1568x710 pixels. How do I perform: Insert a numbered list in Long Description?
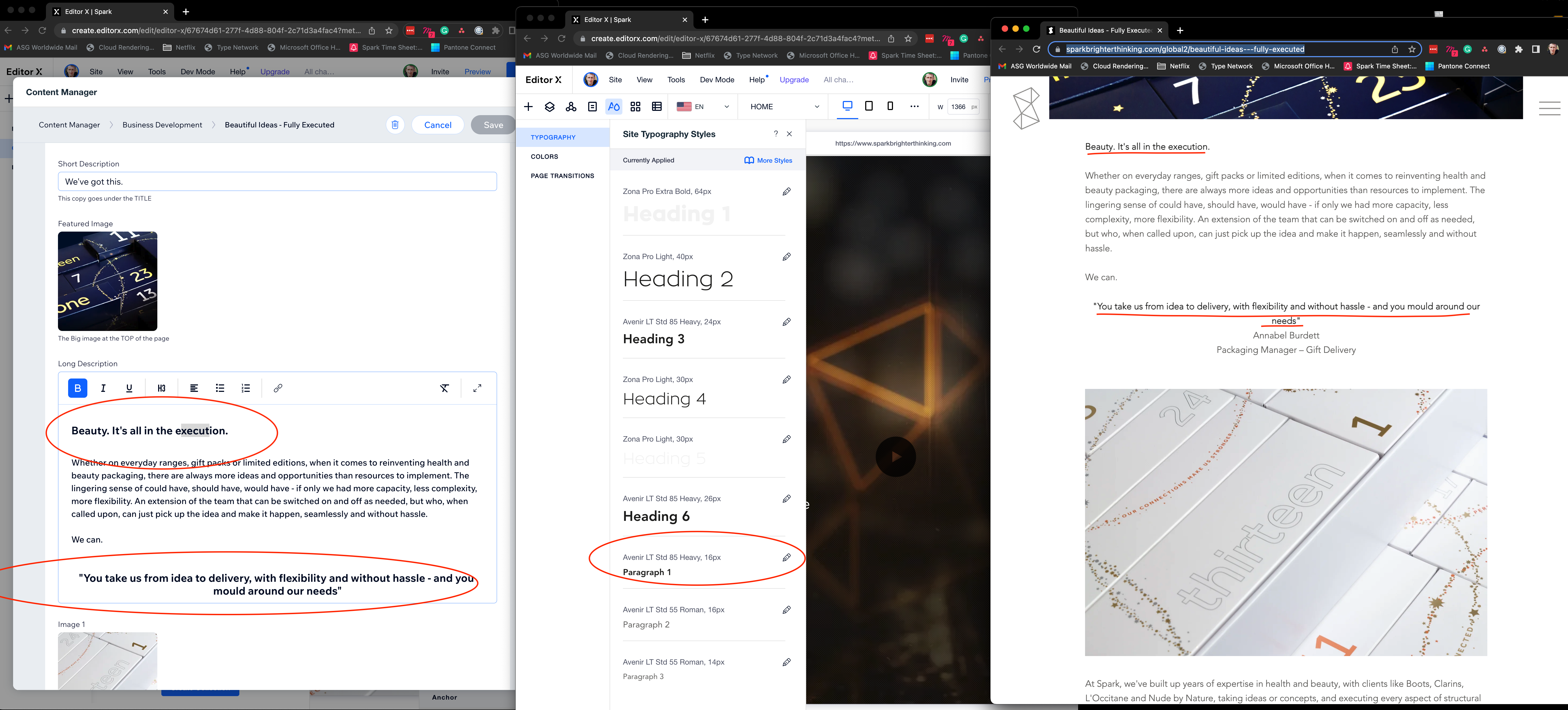(246, 388)
